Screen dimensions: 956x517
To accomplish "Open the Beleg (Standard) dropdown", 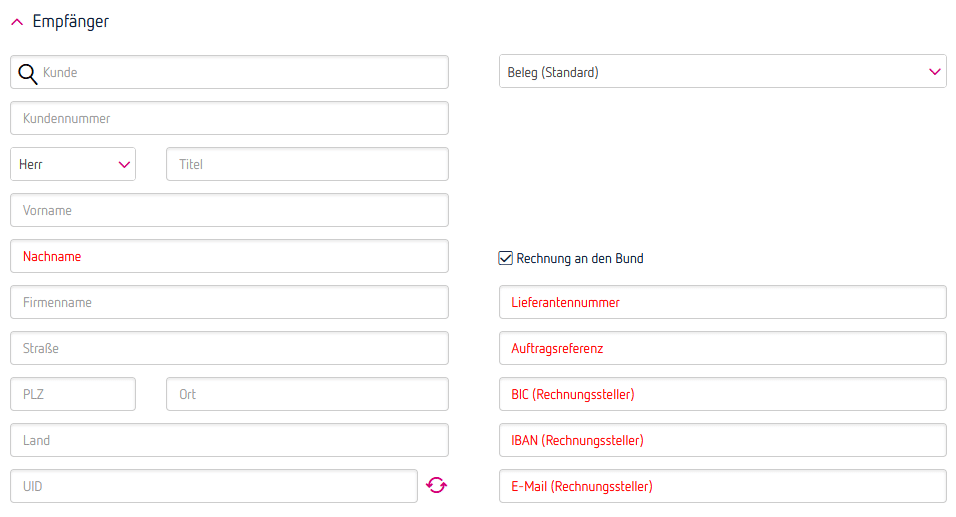I will pyautogui.click(x=722, y=72).
